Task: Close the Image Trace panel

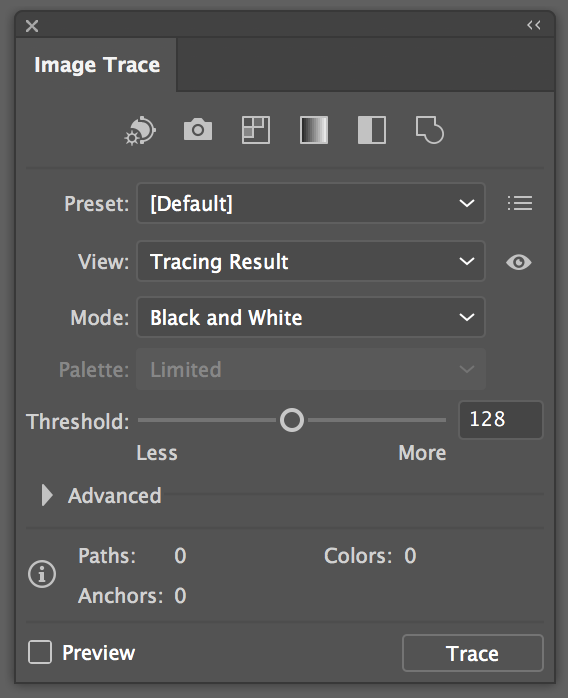Action: click(x=32, y=26)
